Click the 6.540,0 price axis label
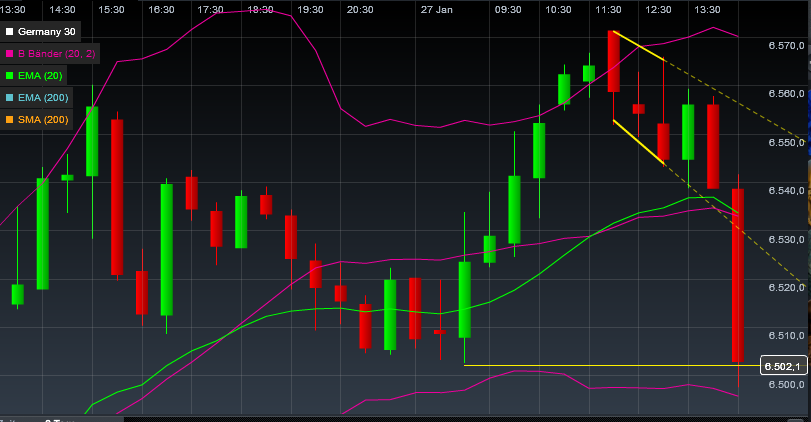 (786, 190)
